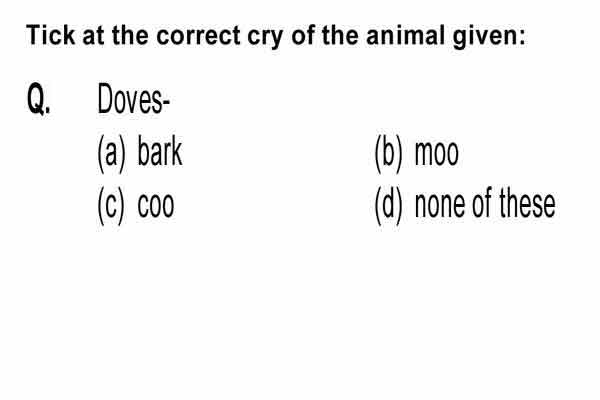
Task: Click the word 'at' in the heading
Action: click(94, 36)
